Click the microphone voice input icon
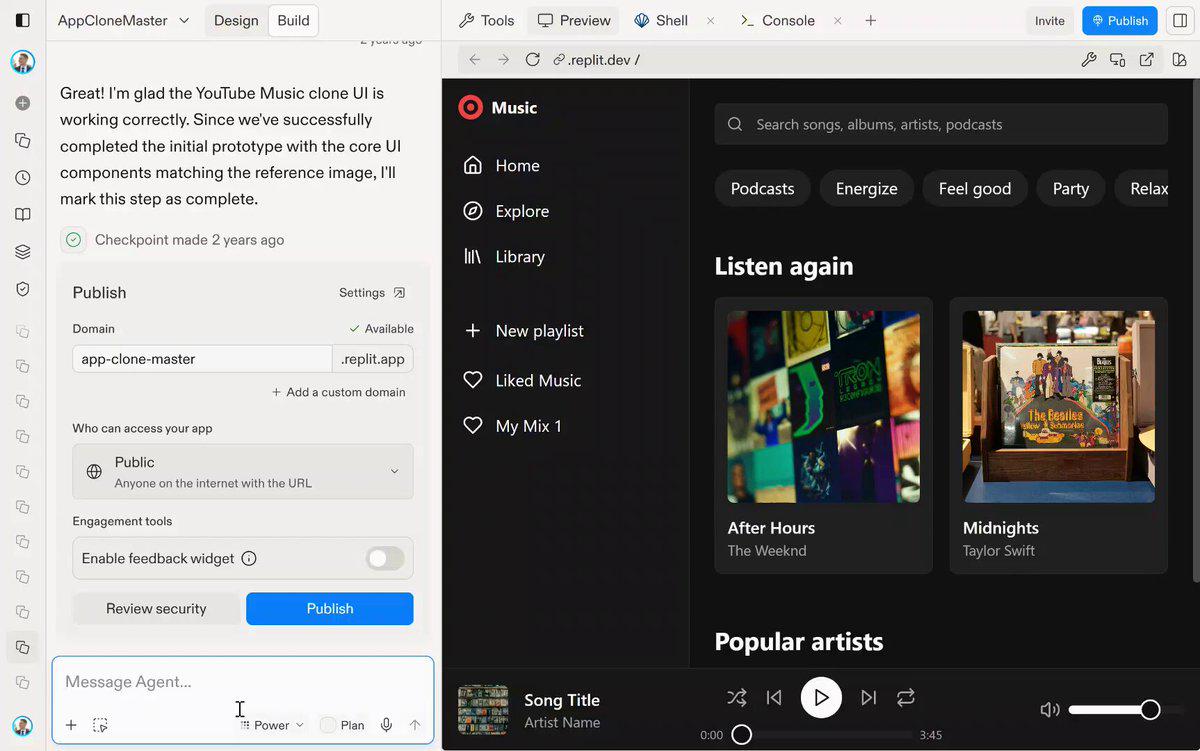1200x751 pixels. 386,725
